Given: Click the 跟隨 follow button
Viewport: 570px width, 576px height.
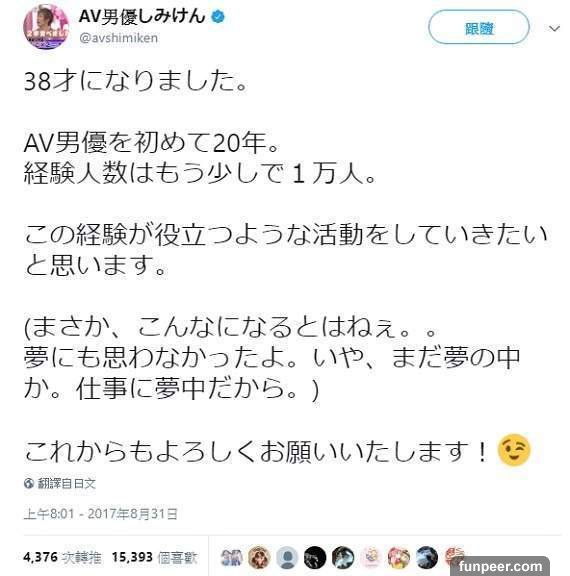Looking at the screenshot, I should point(479,28).
